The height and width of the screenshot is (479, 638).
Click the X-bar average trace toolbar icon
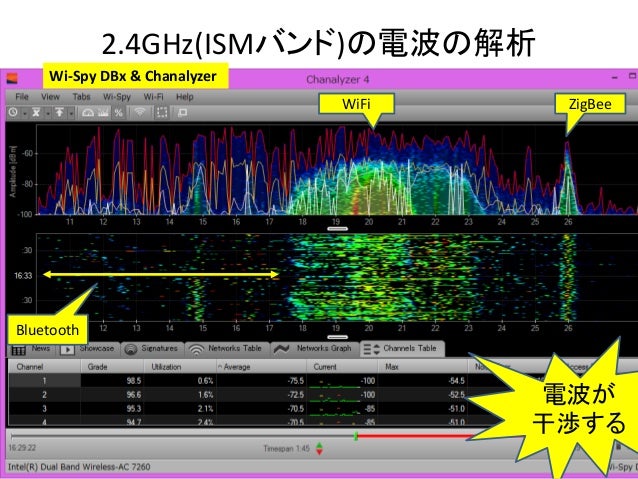point(36,112)
